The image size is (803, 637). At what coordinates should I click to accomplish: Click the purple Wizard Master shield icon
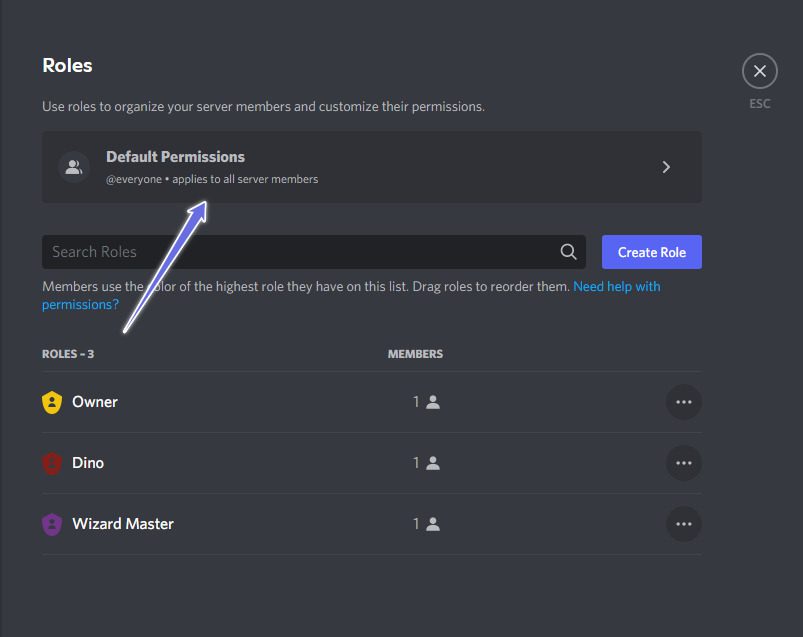[x=52, y=524]
